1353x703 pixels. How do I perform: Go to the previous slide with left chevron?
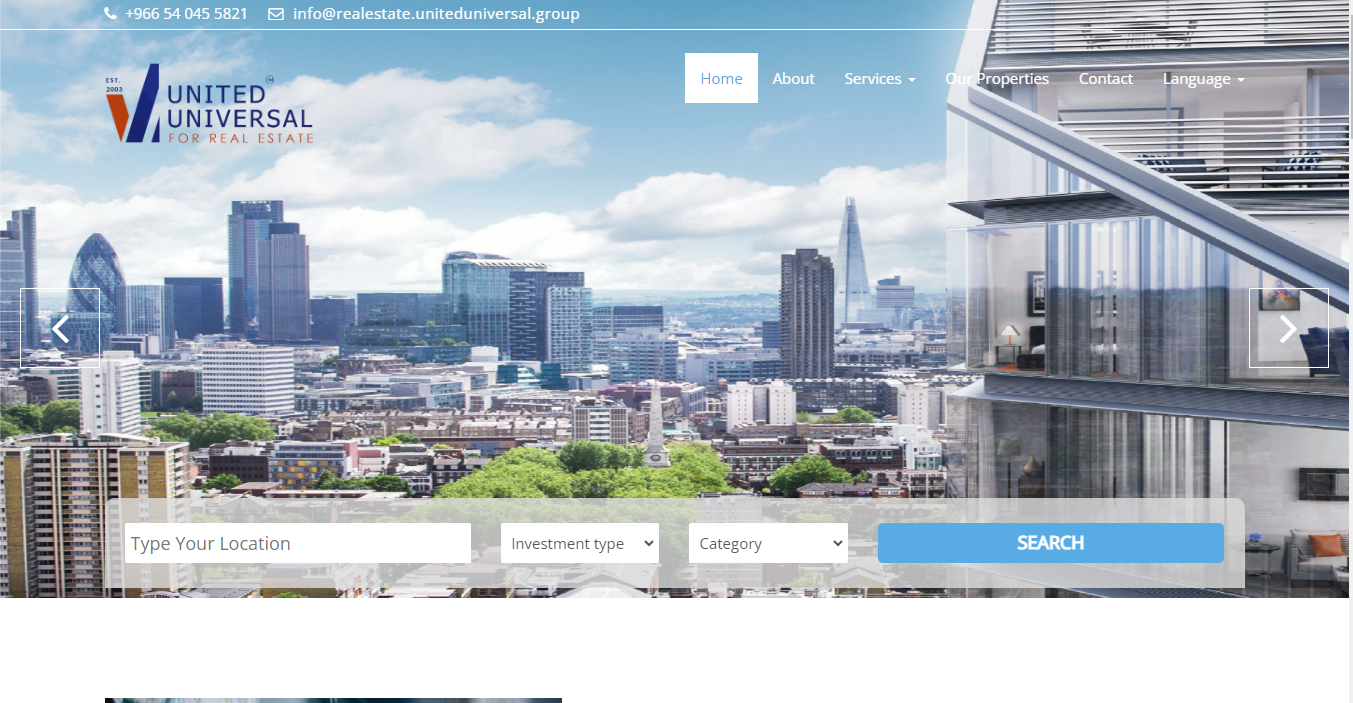coord(60,328)
